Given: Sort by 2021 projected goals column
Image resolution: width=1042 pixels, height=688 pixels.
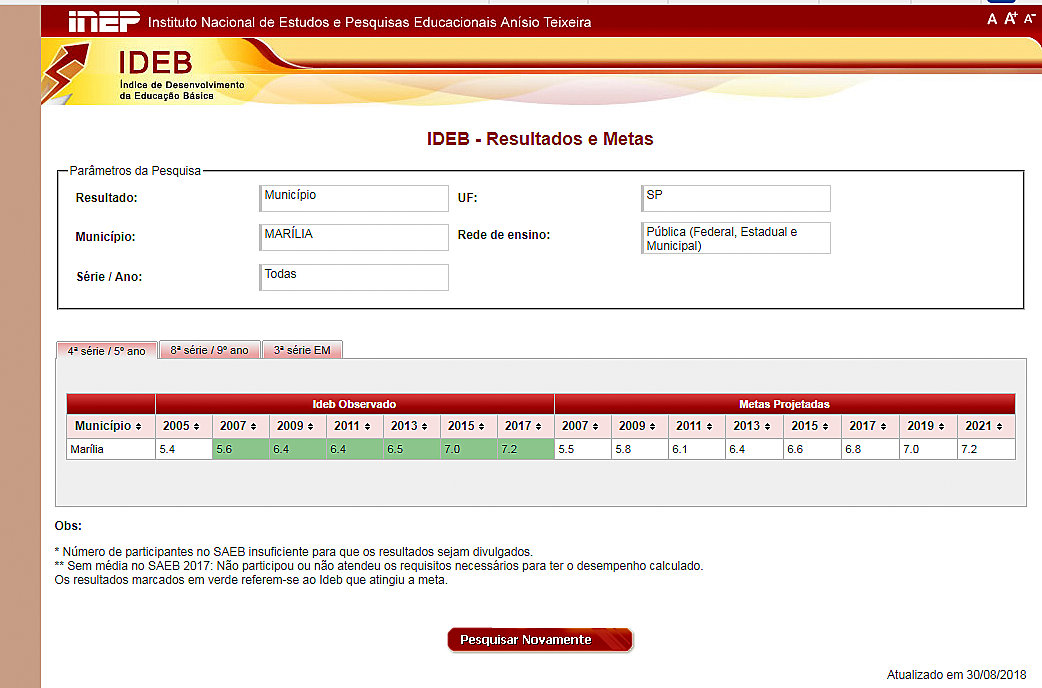Looking at the screenshot, I should coord(985,426).
